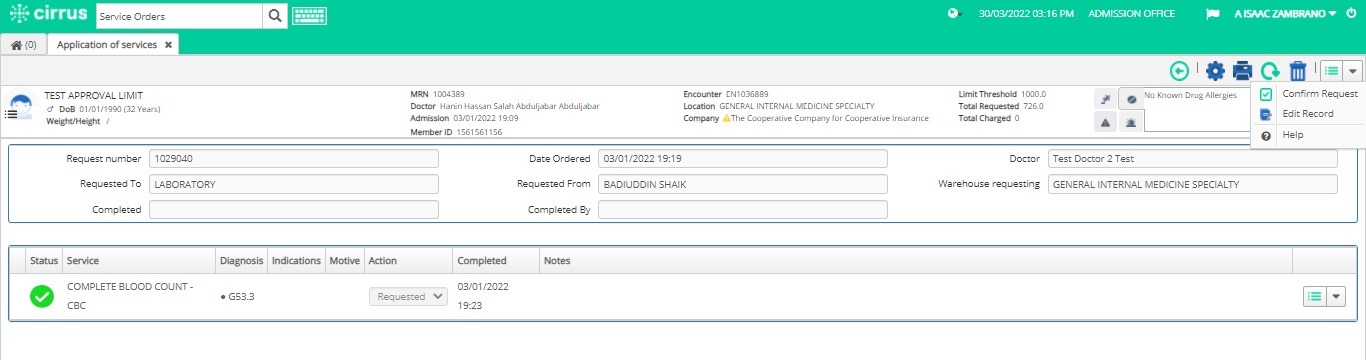
Task: Click the green status checkmark on CBC row
Action: (42, 296)
